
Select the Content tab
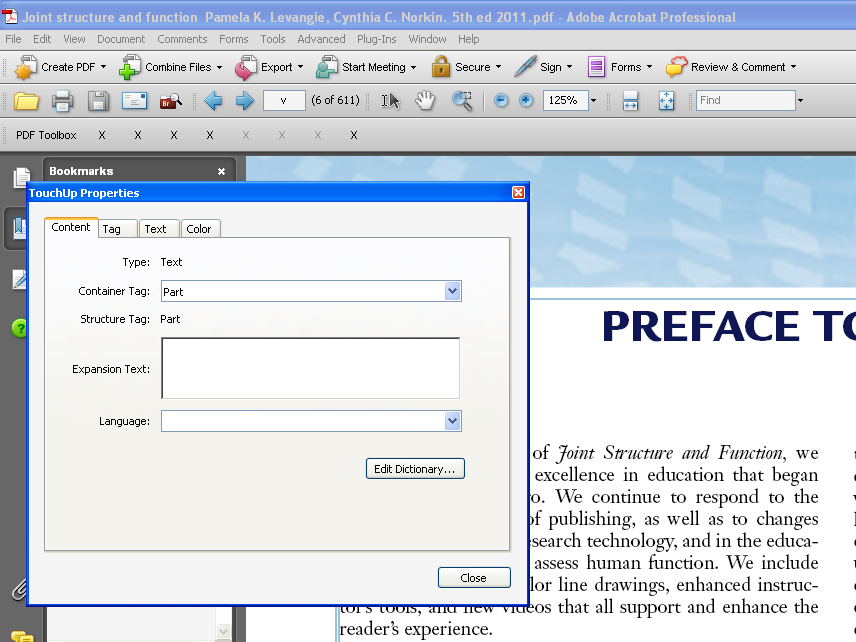pyautogui.click(x=71, y=228)
